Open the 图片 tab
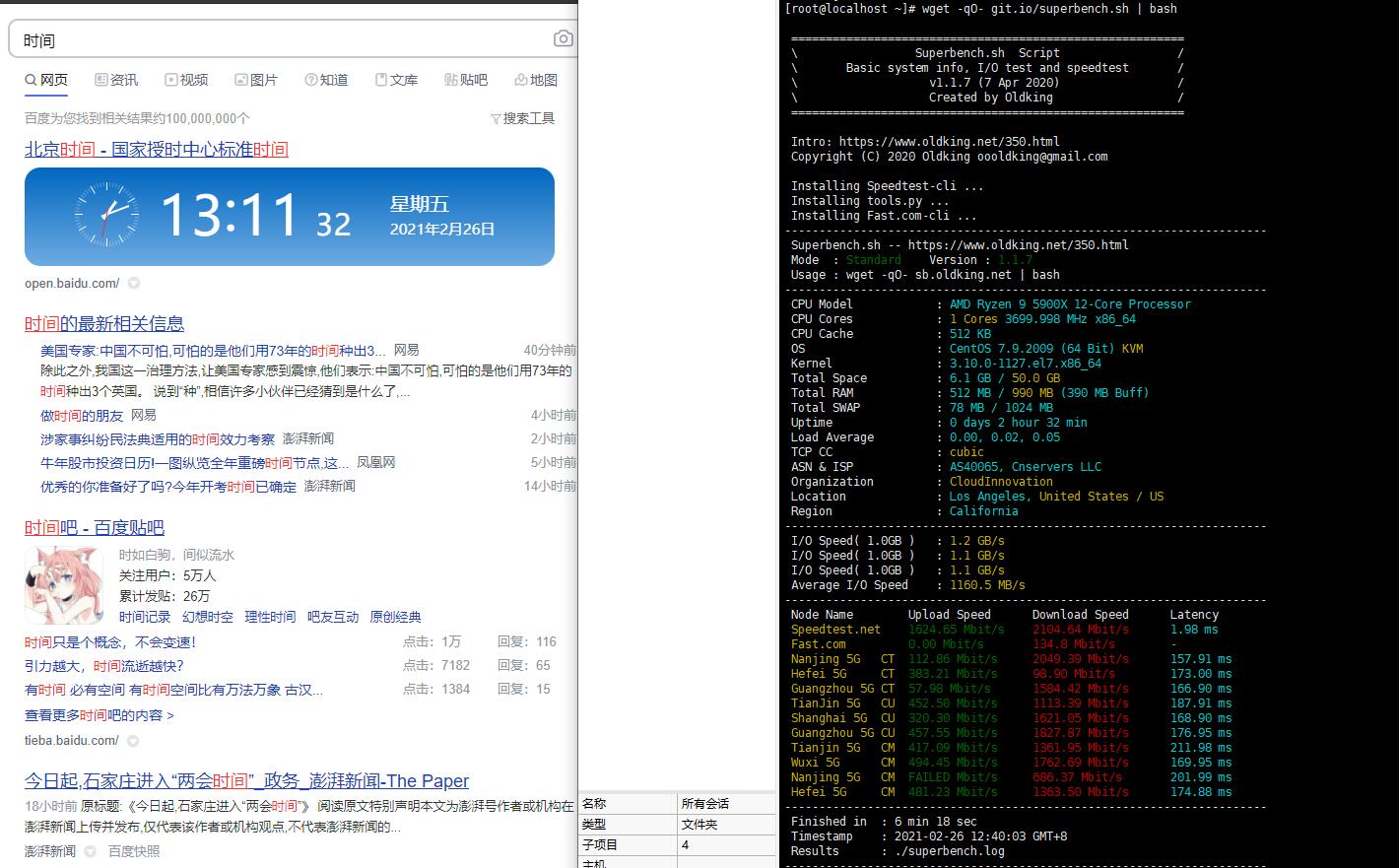 (256, 80)
